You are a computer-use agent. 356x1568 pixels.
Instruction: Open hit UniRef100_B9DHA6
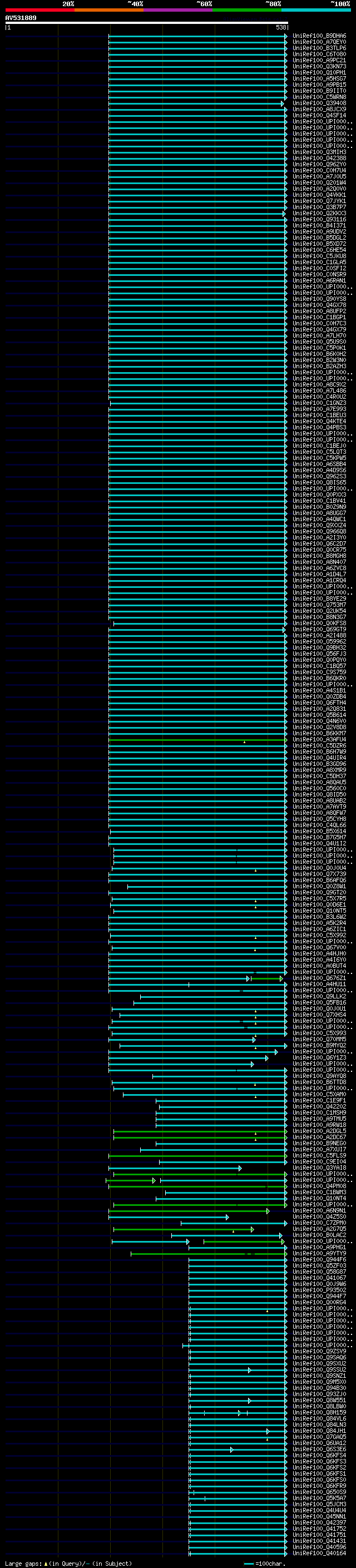pyautogui.click(x=319, y=36)
